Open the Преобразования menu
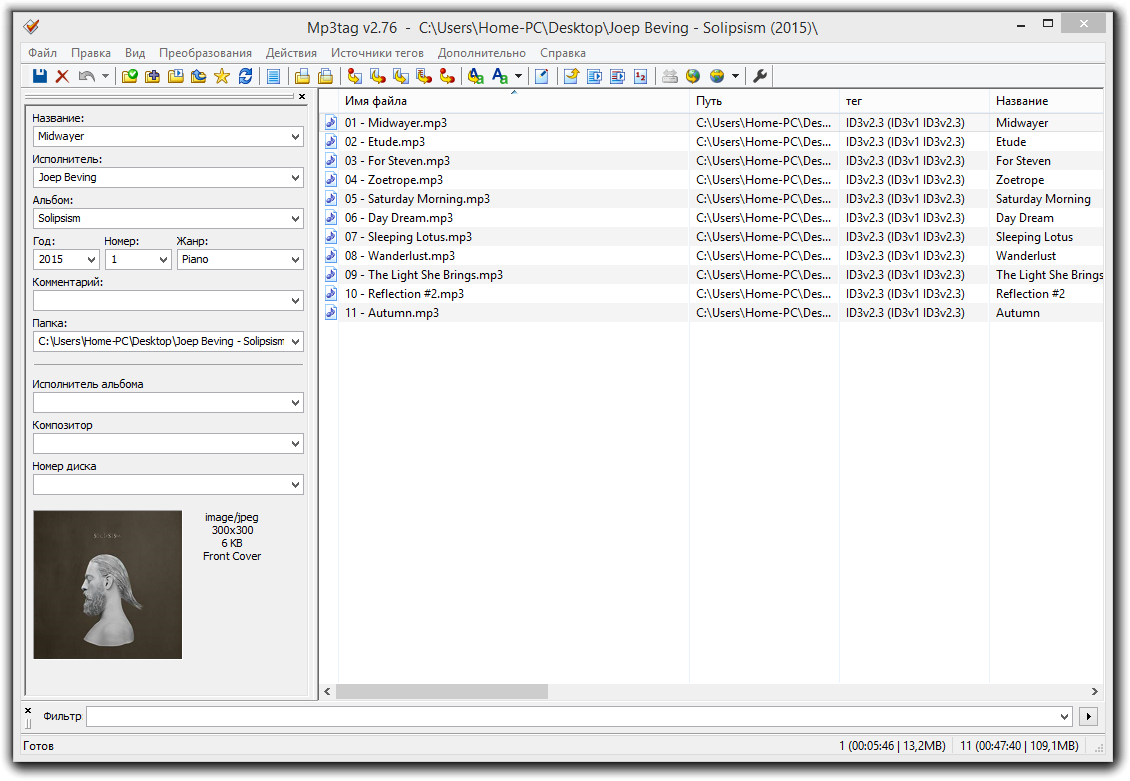This screenshot has height=781, width=1130. 205,53
